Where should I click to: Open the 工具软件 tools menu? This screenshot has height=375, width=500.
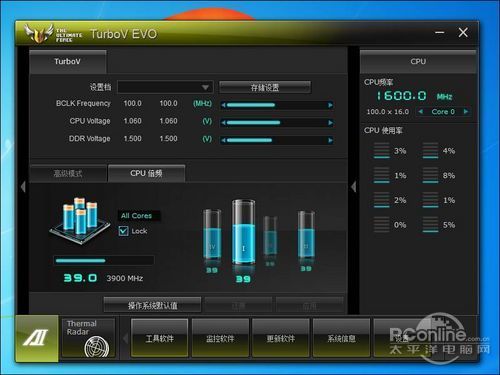pos(159,338)
